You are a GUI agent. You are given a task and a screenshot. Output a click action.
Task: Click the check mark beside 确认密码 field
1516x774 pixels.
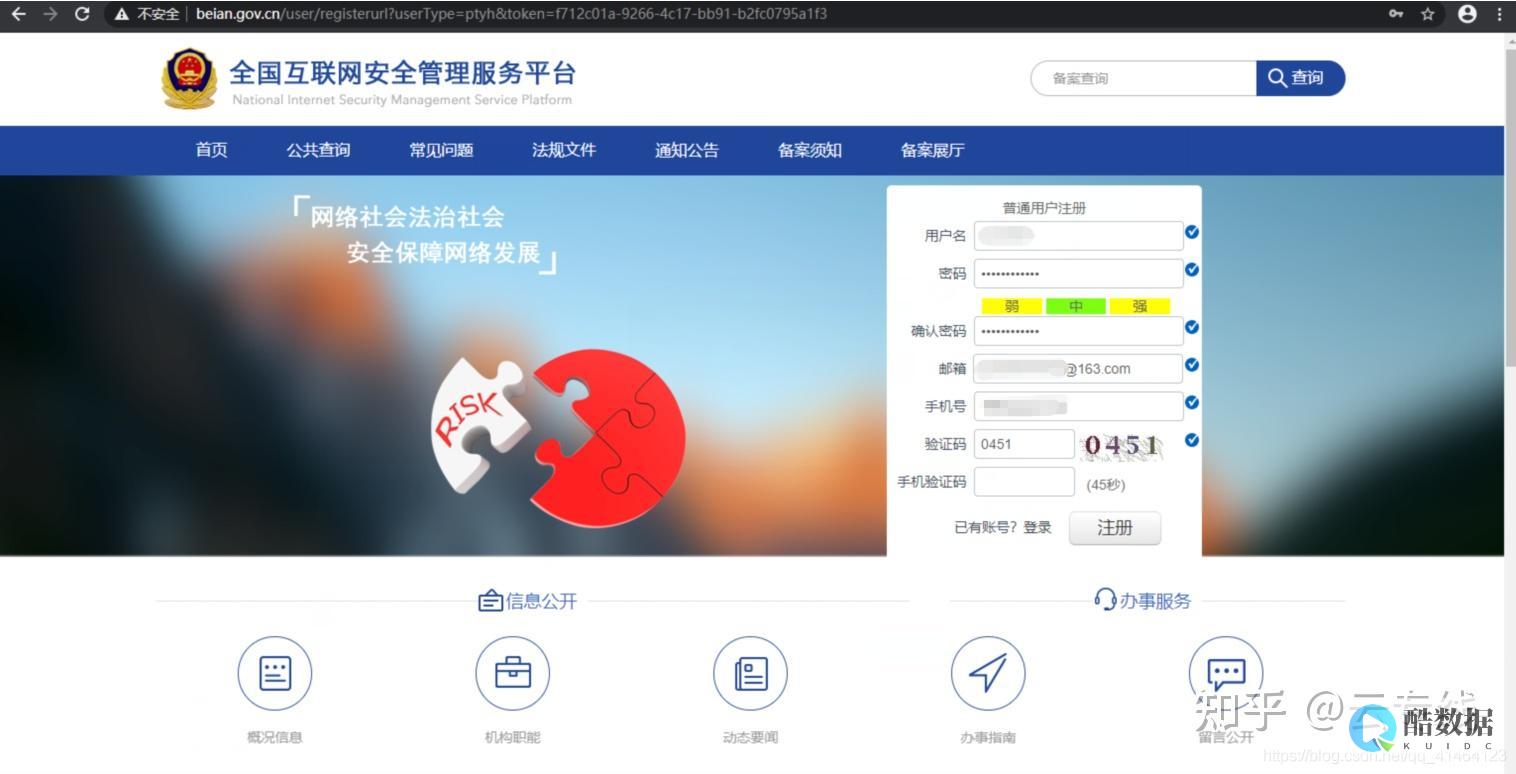pos(1192,327)
